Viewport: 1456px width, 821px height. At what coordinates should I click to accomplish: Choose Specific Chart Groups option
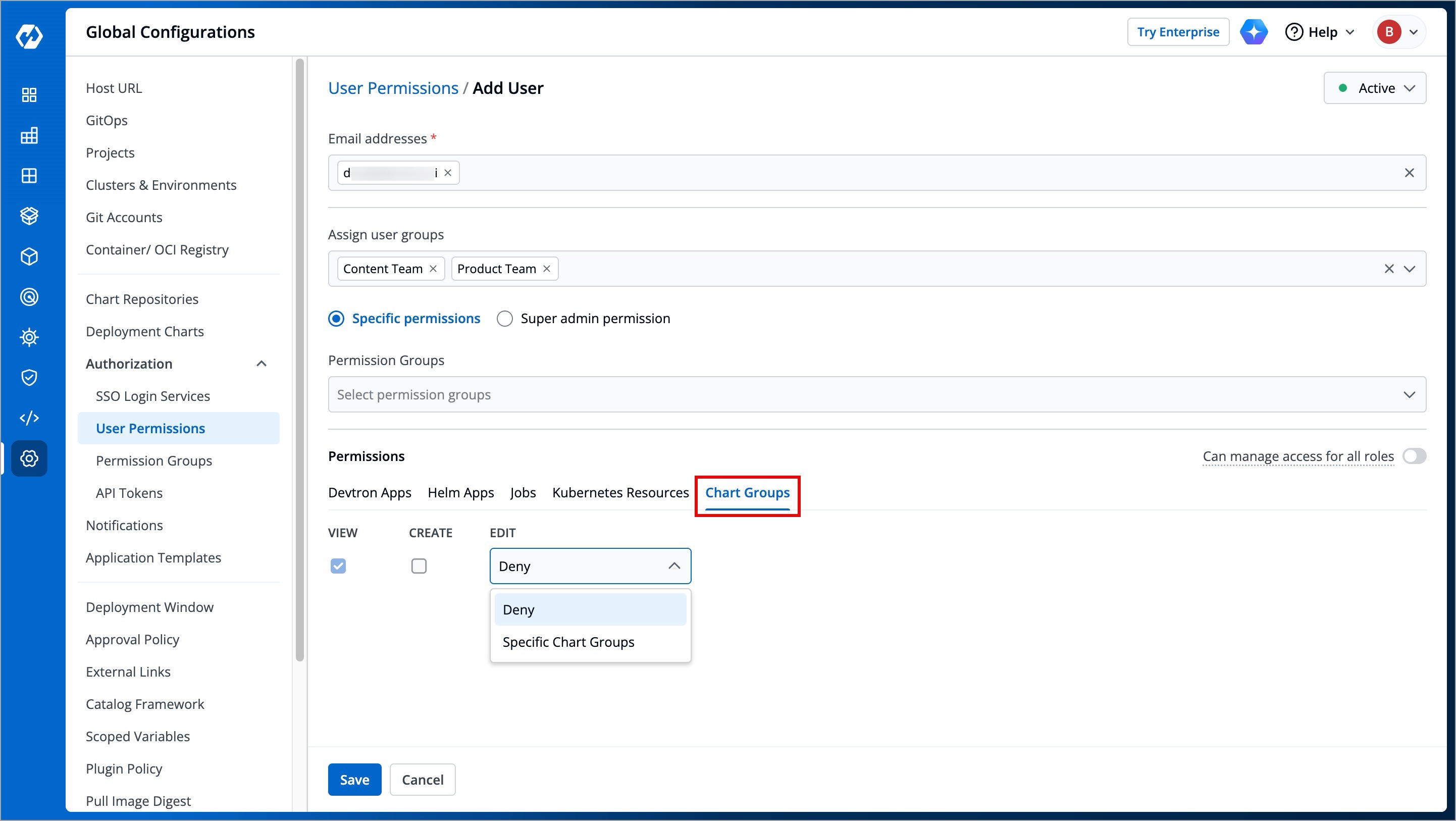click(x=590, y=642)
